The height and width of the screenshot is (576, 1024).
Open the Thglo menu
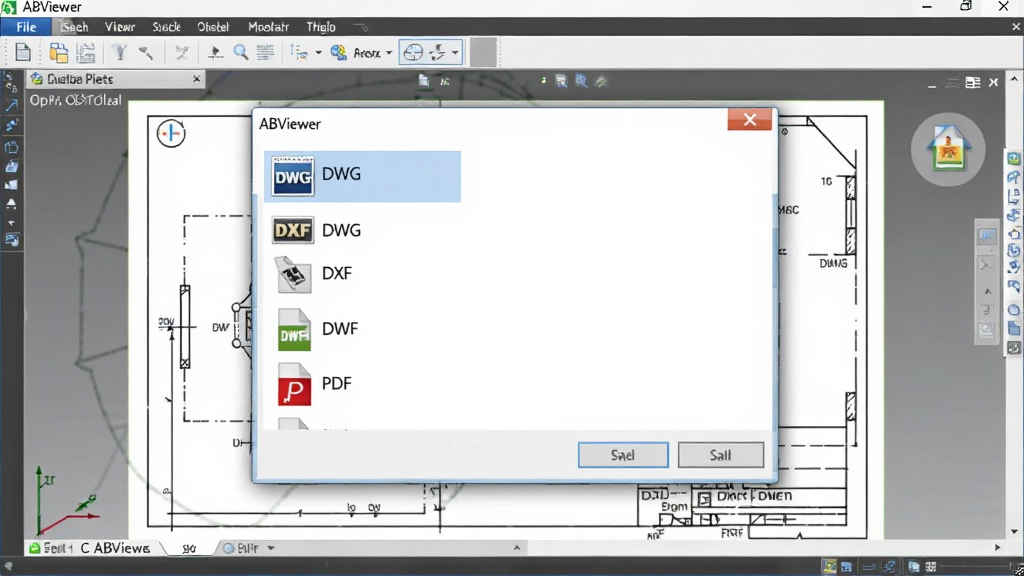(321, 27)
